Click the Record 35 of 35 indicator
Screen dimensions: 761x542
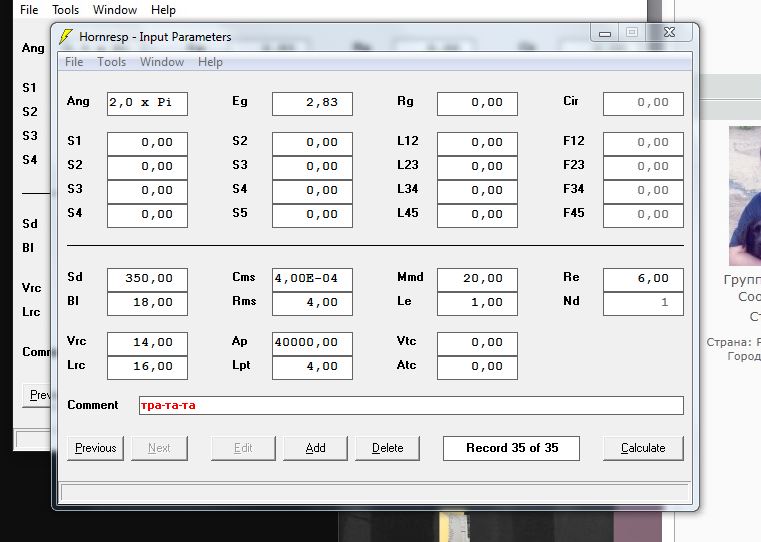pos(512,448)
